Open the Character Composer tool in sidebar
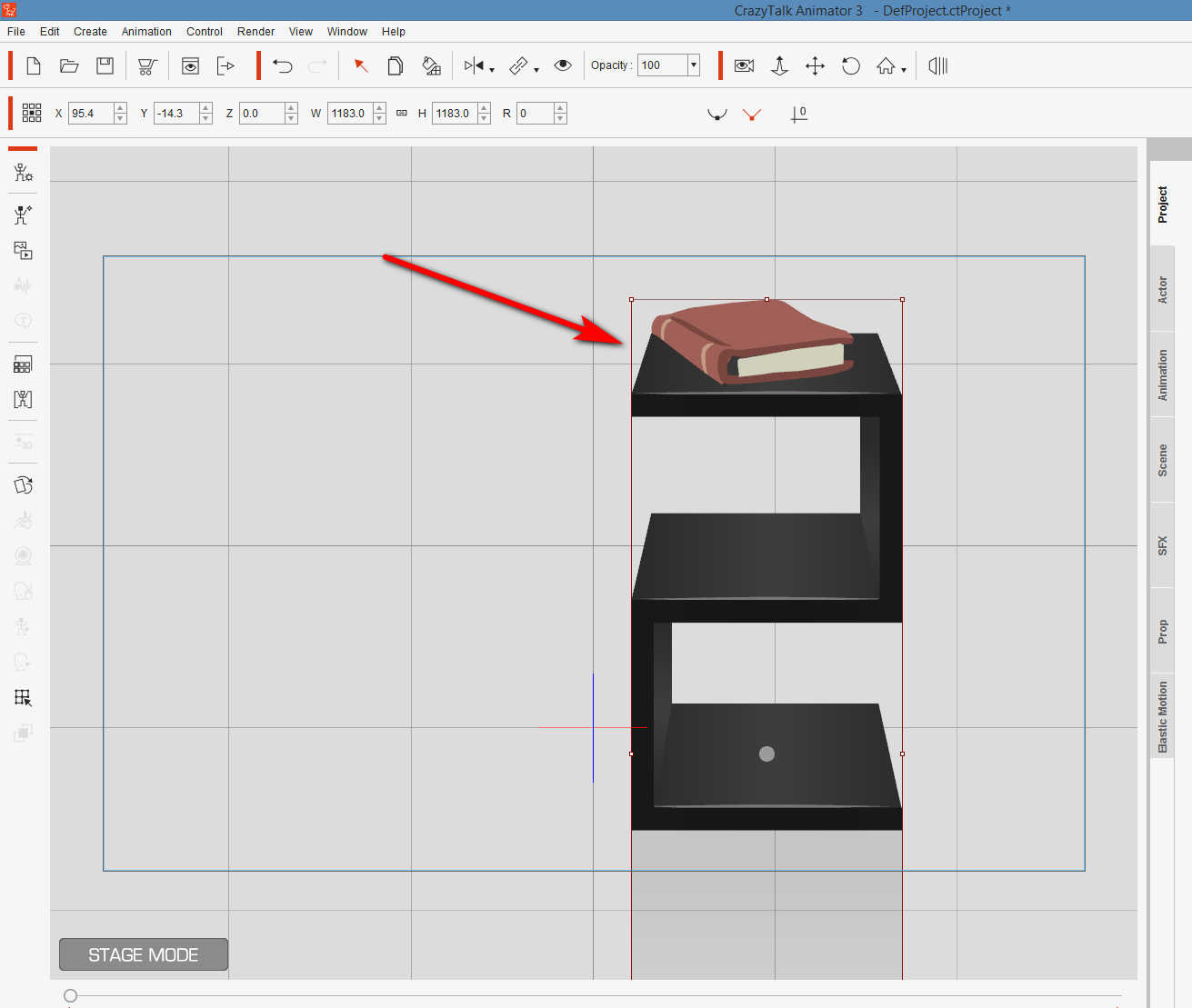The image size is (1192, 1008). pyautogui.click(x=24, y=173)
